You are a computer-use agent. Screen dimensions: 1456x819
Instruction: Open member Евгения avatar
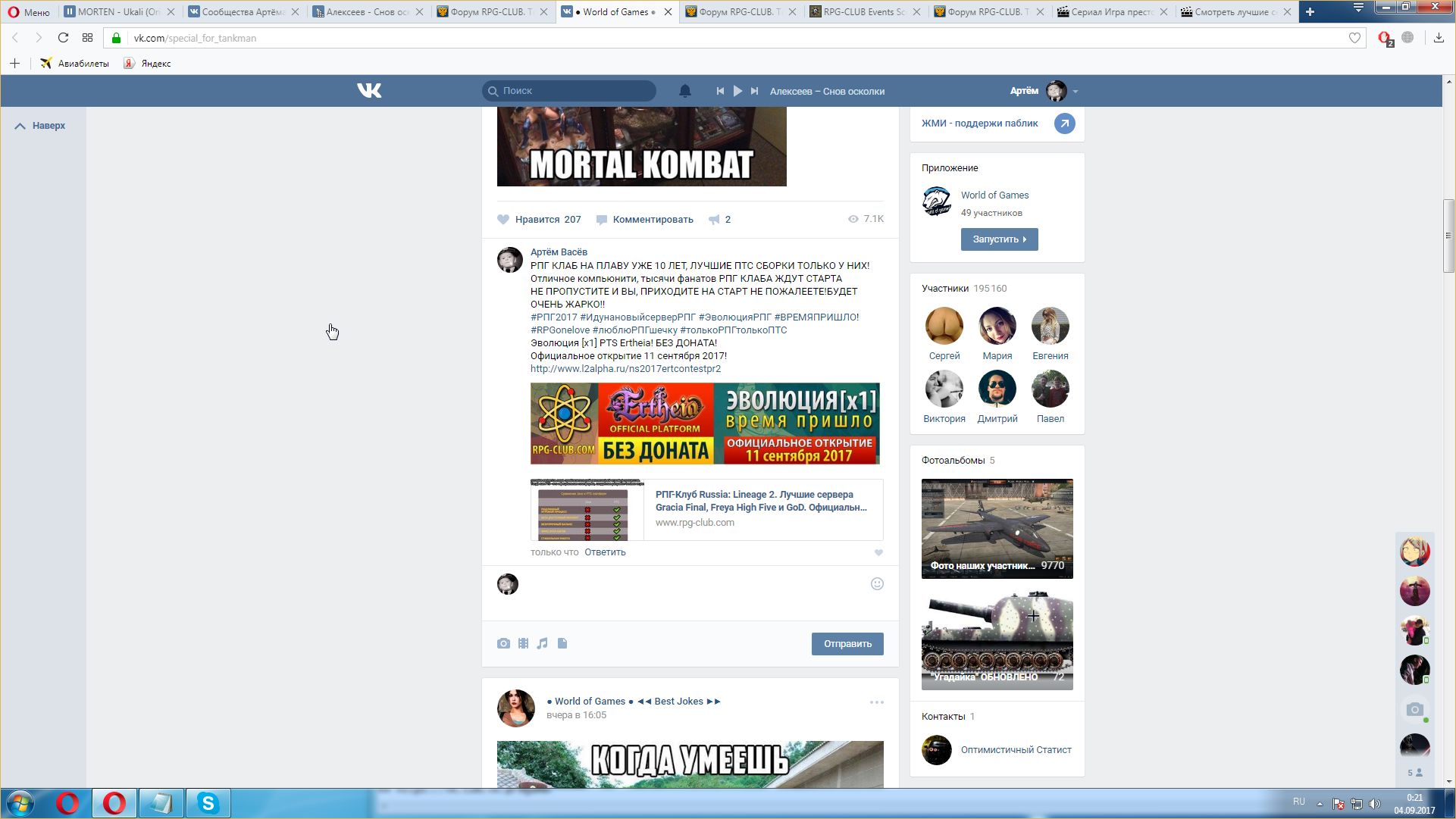[1051, 327]
